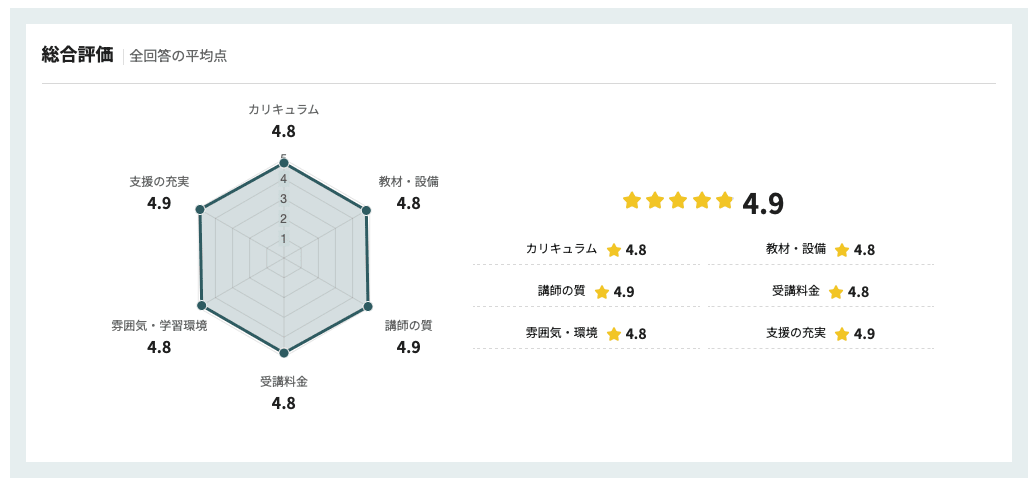
Task: Click the star icon beside 雰囲気・環境 rating
Action: pyautogui.click(x=614, y=334)
